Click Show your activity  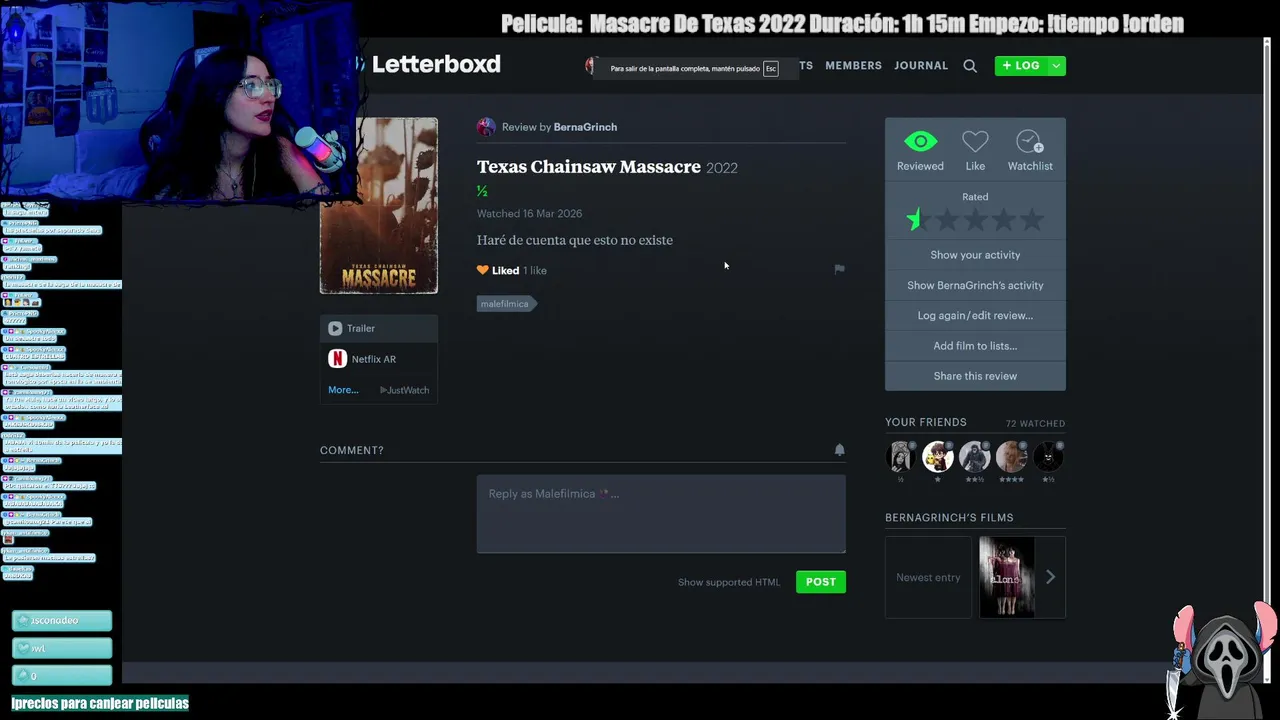click(975, 255)
